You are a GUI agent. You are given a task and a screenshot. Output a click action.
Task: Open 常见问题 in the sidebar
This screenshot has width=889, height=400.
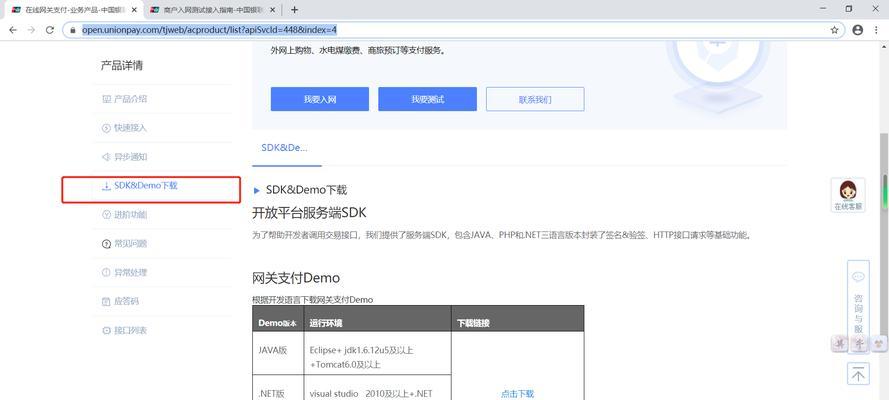(125, 244)
